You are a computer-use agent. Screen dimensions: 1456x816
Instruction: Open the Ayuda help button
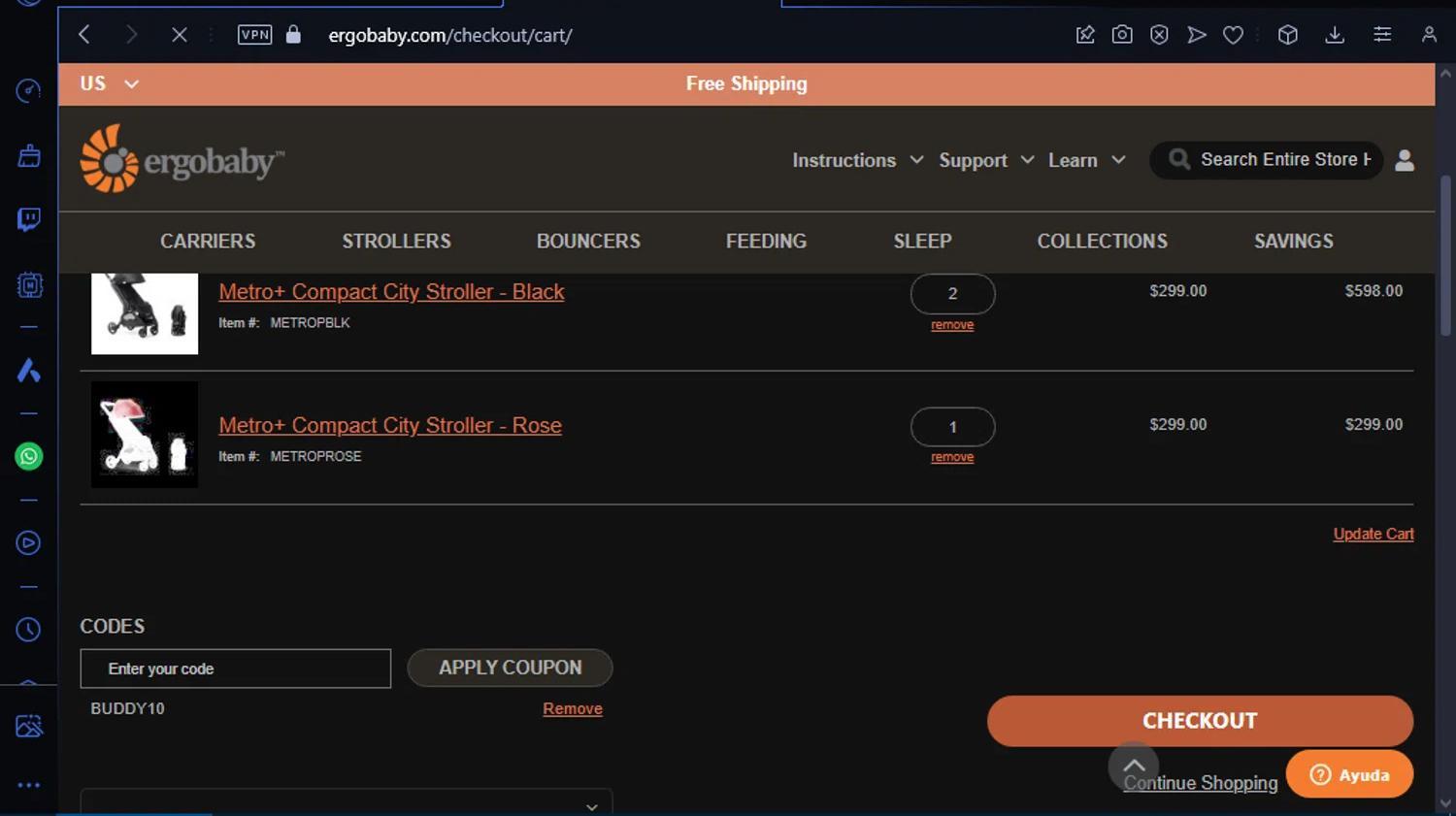[1349, 774]
